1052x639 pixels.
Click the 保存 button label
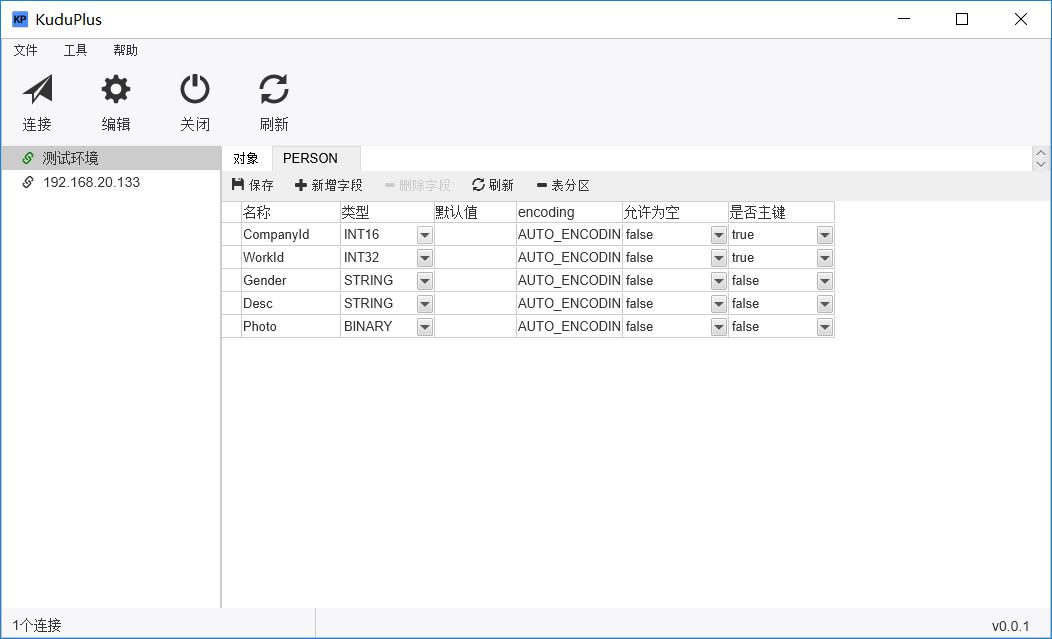coord(261,185)
